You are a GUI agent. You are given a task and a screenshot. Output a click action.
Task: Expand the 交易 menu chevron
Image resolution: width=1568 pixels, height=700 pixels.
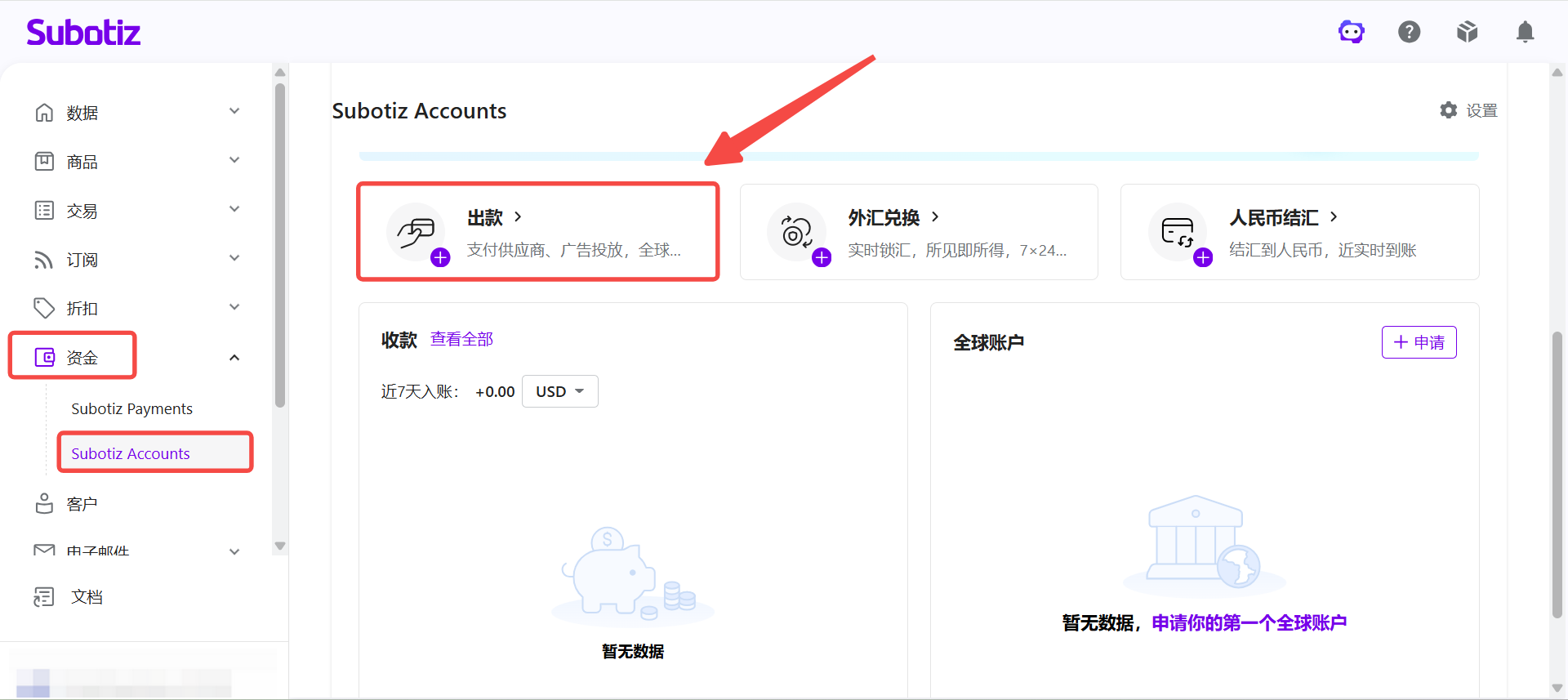coord(234,209)
